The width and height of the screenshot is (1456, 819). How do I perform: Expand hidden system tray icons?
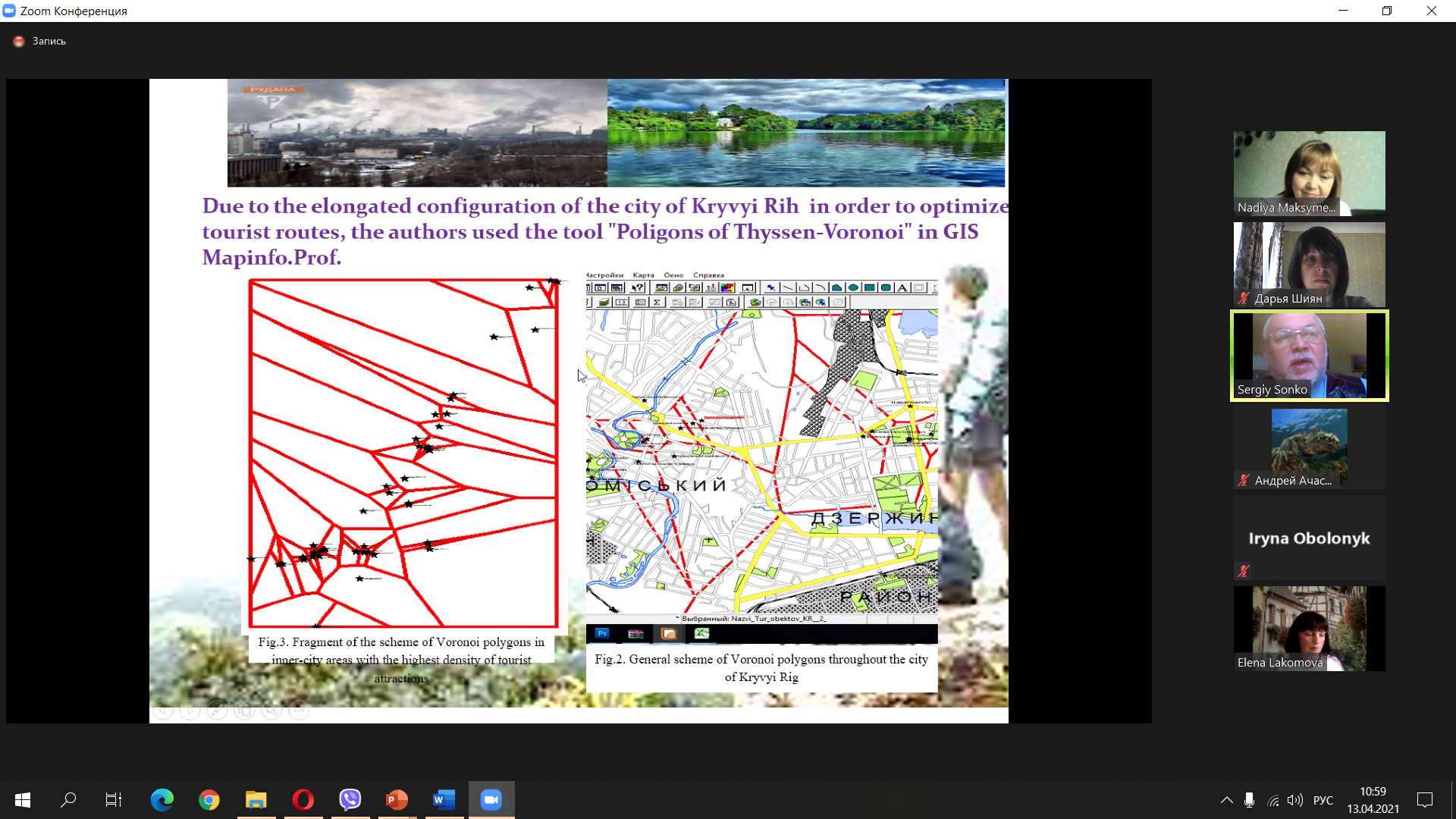(x=1226, y=800)
